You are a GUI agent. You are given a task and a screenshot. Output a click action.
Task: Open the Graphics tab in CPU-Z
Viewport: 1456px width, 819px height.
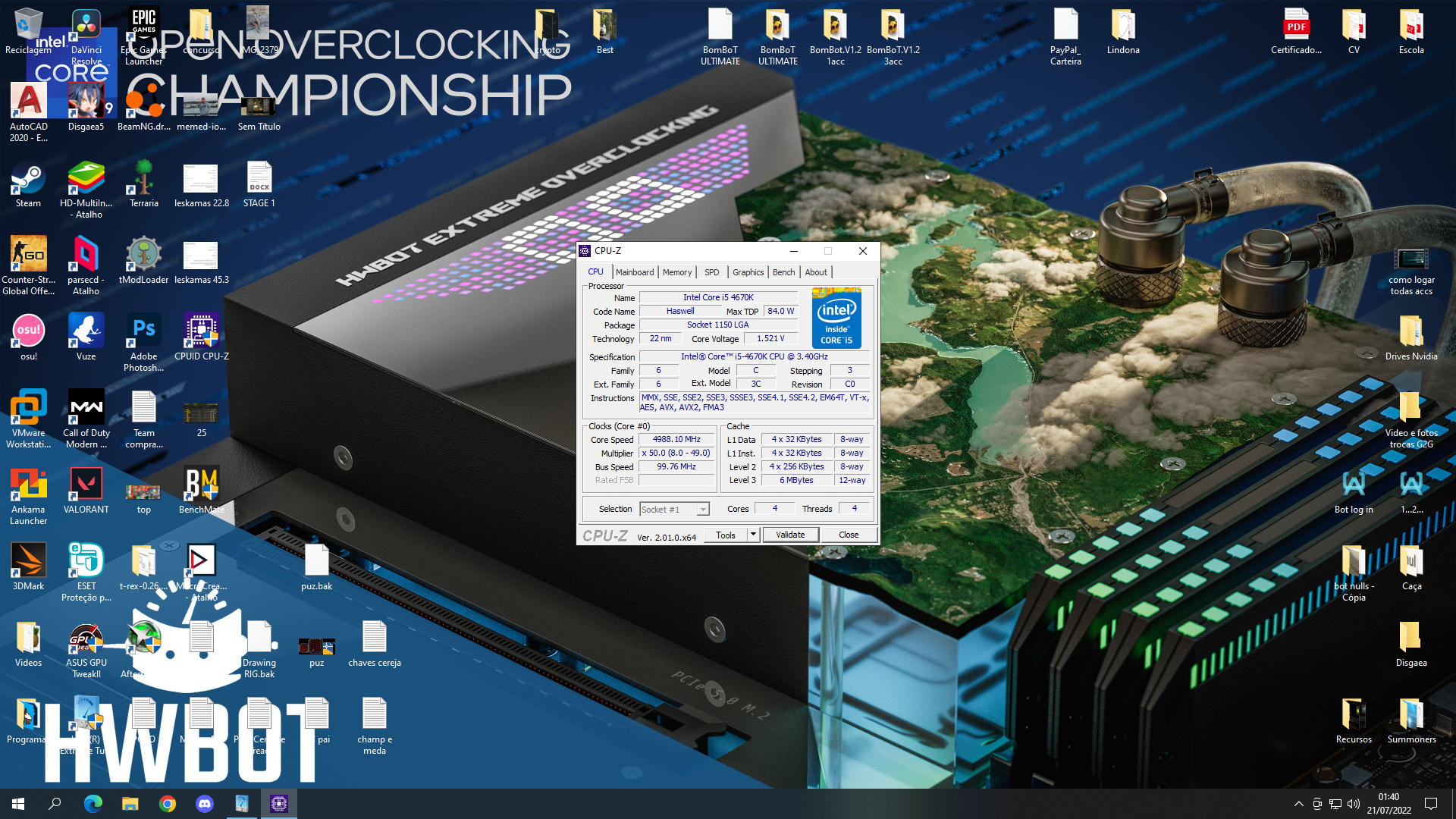pyautogui.click(x=748, y=272)
